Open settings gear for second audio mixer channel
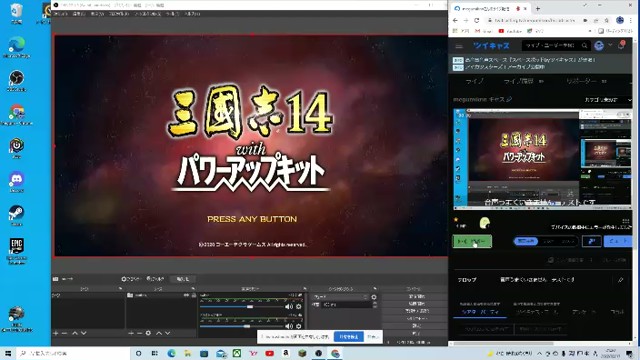The width and height of the screenshot is (640, 360). point(299,326)
